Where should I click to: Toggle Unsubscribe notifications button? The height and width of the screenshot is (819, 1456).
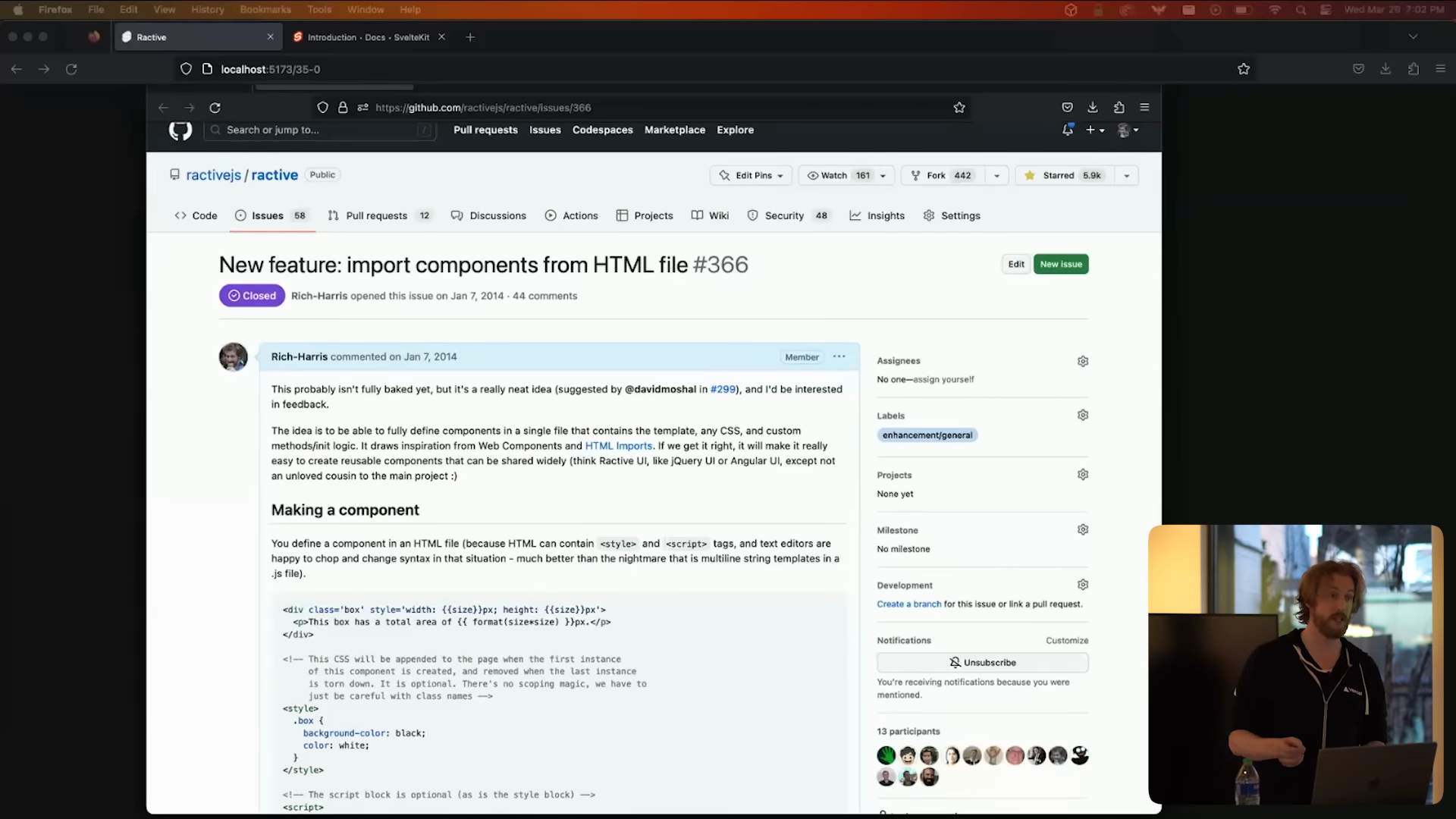tap(982, 662)
